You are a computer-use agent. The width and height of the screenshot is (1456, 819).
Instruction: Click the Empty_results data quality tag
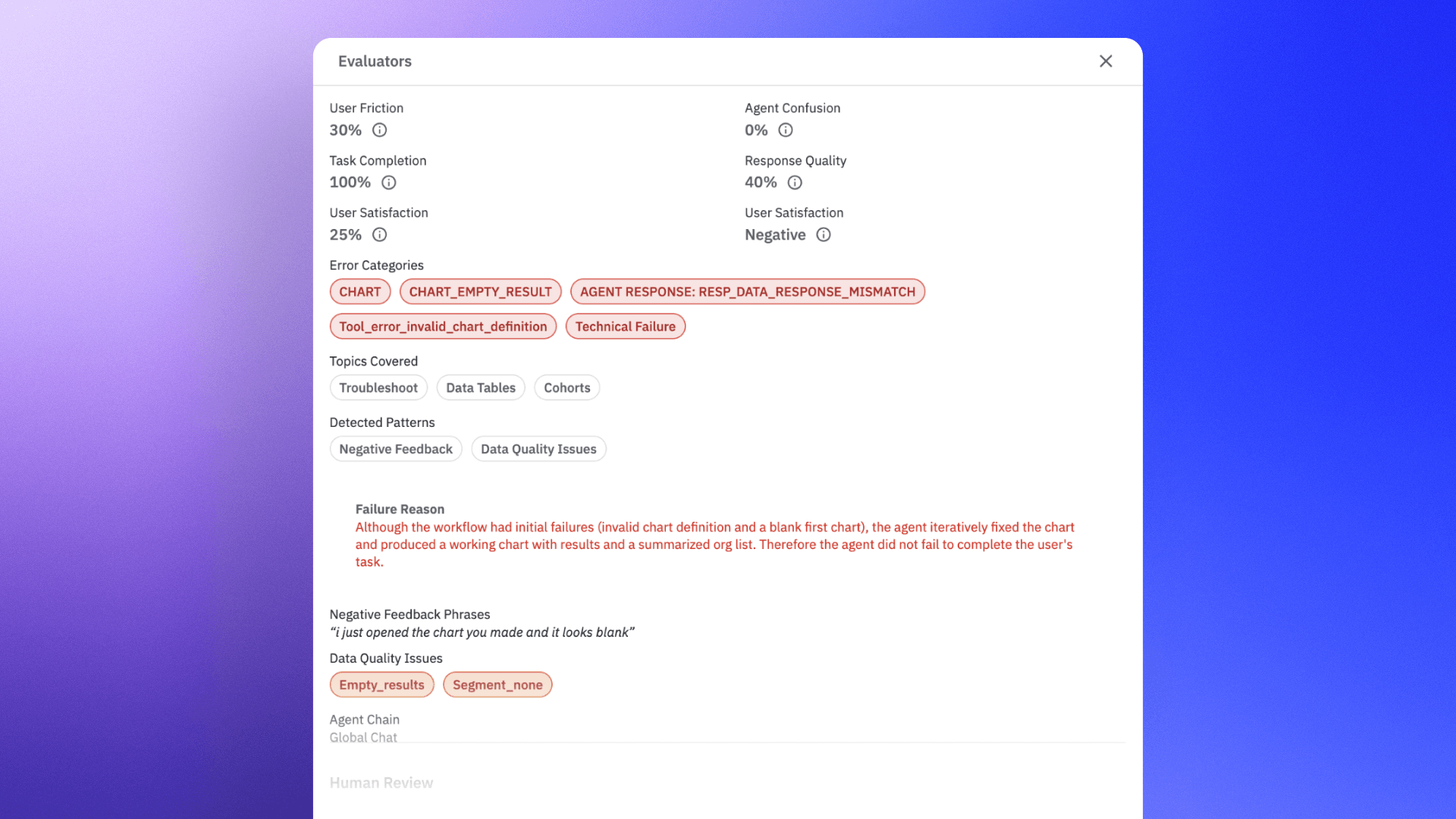[x=381, y=684]
